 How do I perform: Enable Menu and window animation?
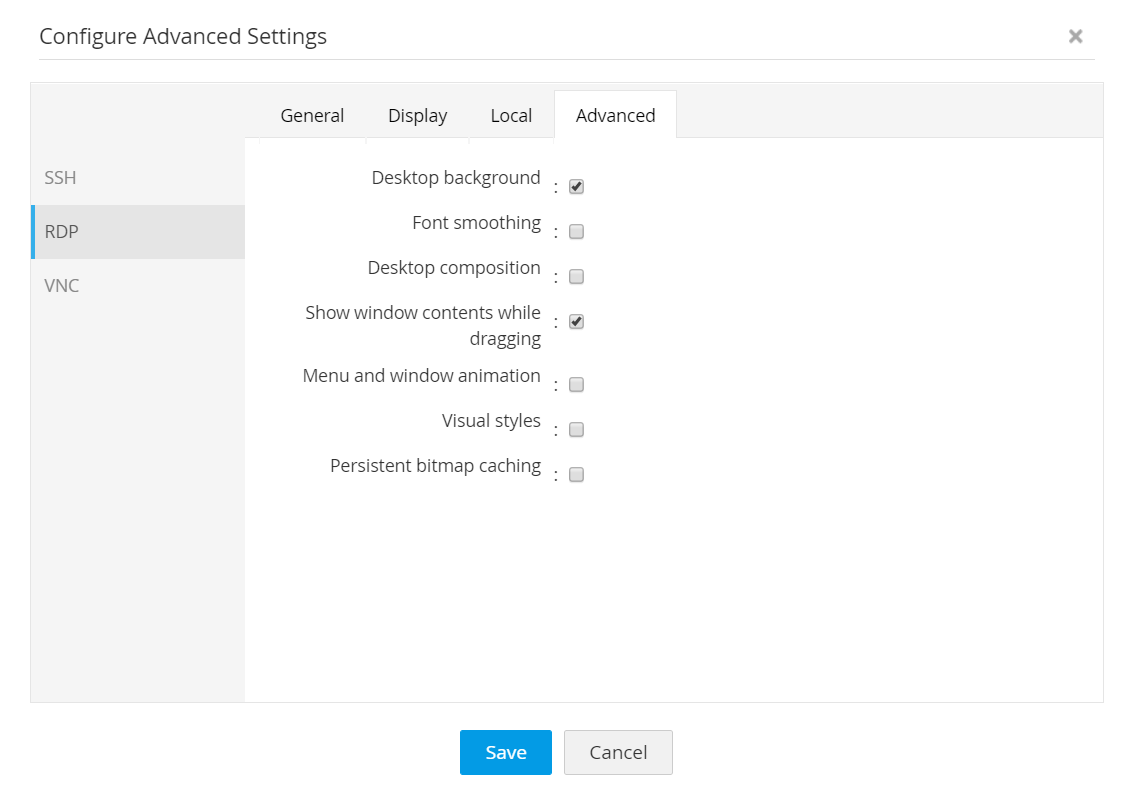click(576, 384)
